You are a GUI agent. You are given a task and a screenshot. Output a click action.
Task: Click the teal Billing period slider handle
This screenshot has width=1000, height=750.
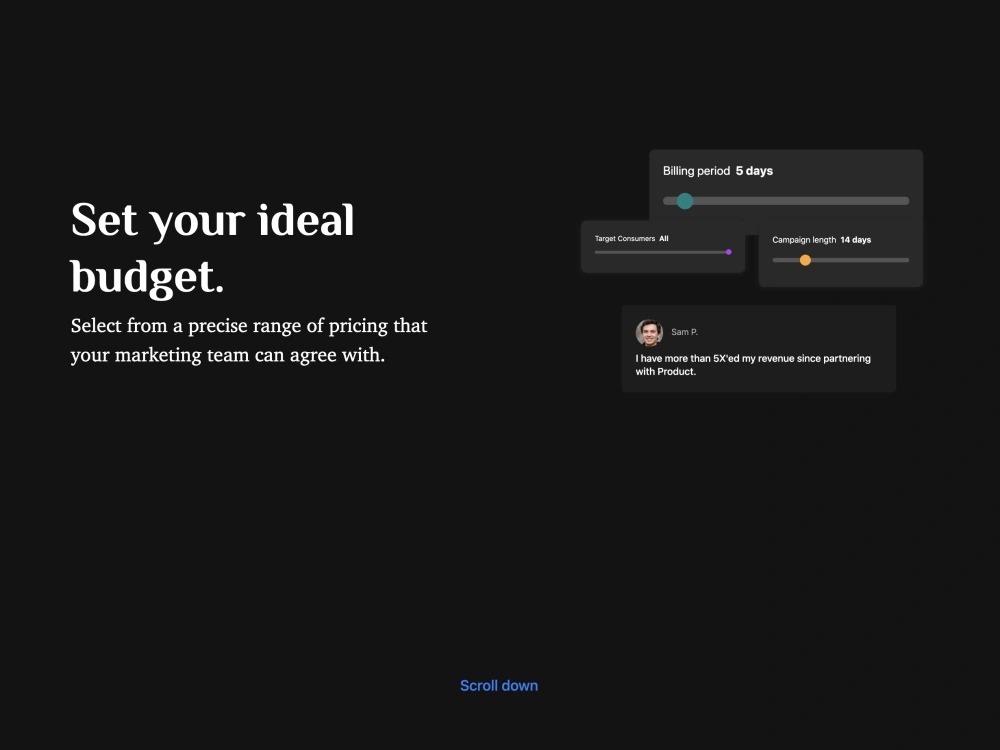(685, 201)
